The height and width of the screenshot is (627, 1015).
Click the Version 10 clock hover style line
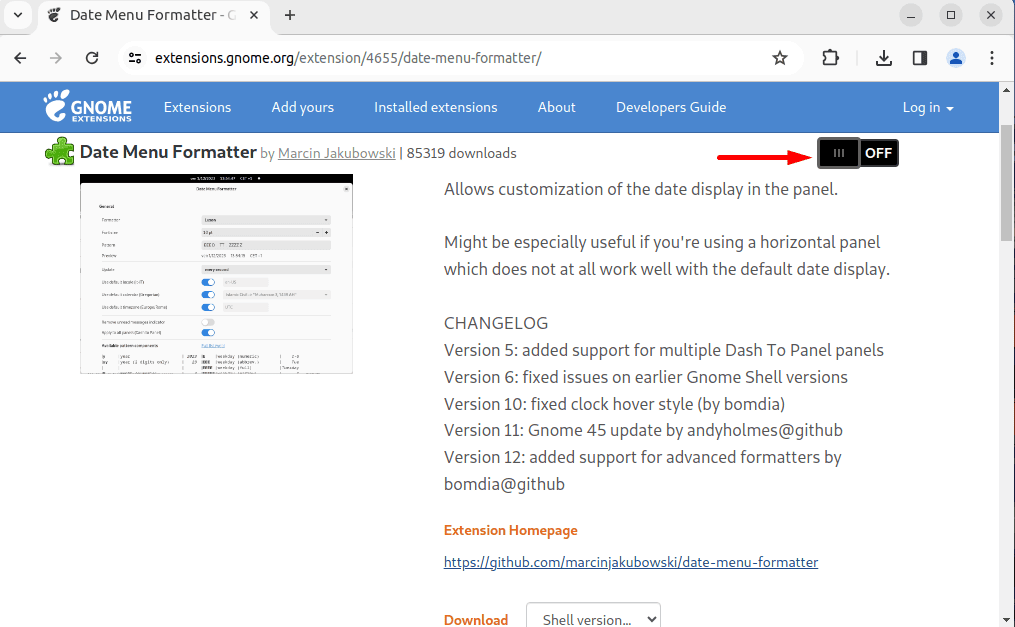(614, 404)
